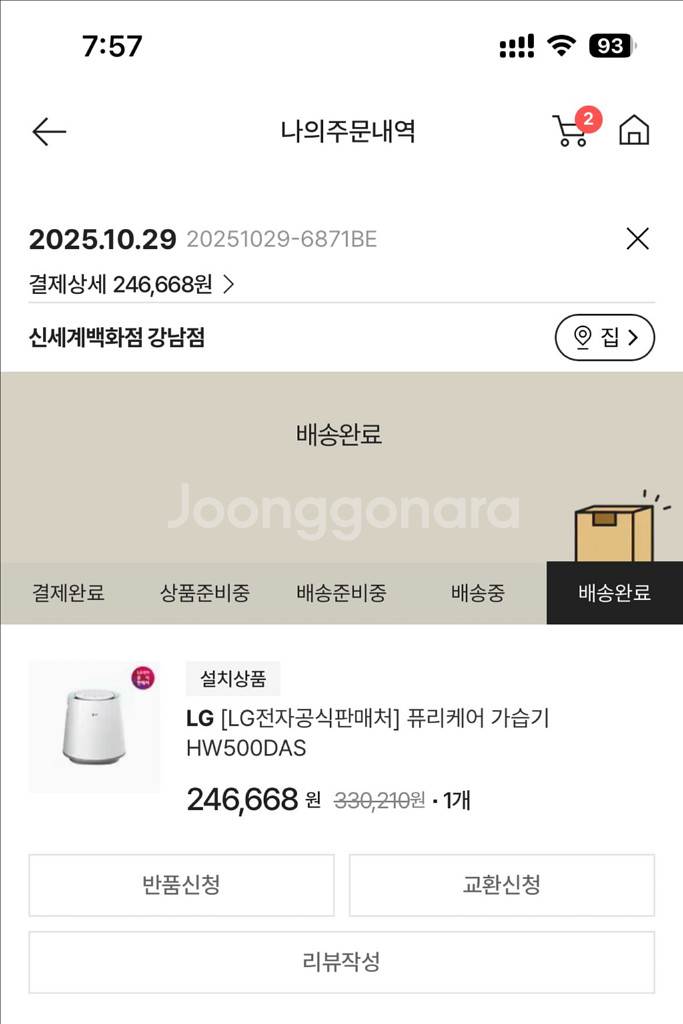Tap the location pin inside the 집 button
The height and width of the screenshot is (1024, 683).
pyautogui.click(x=585, y=338)
